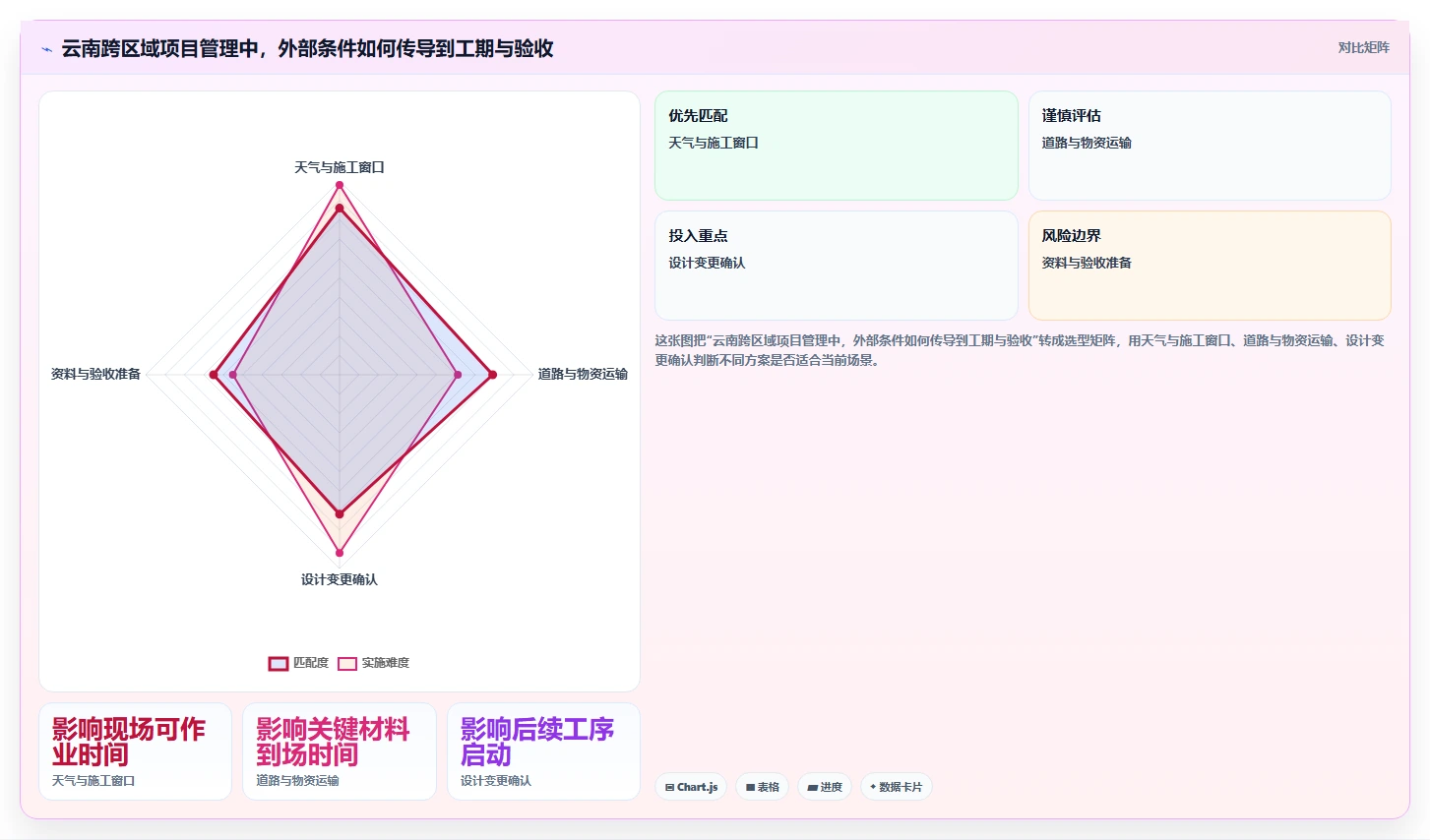
Task: Click the 表格 tag chip
Action: (x=763, y=787)
